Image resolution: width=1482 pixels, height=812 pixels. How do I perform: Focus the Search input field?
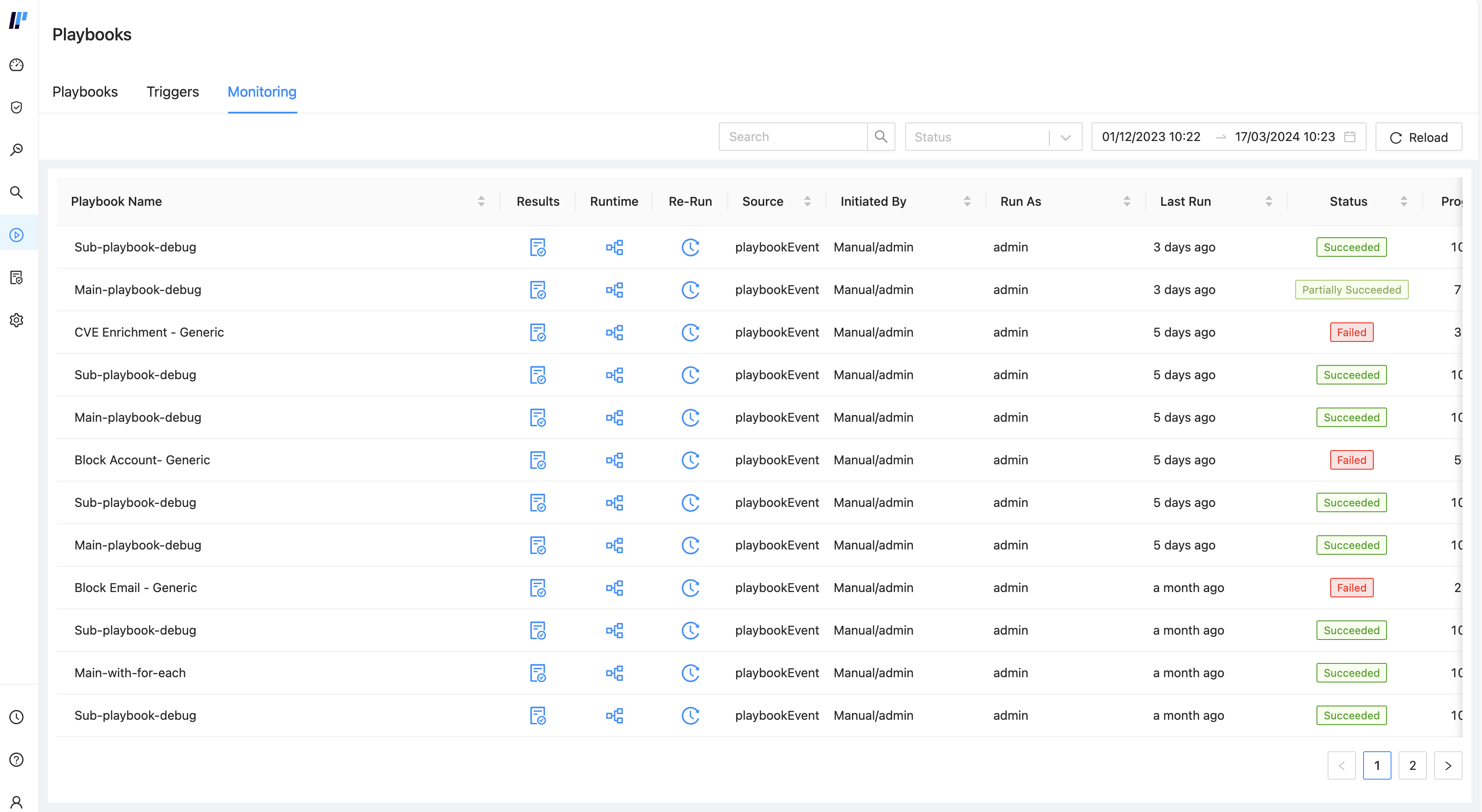(793, 137)
